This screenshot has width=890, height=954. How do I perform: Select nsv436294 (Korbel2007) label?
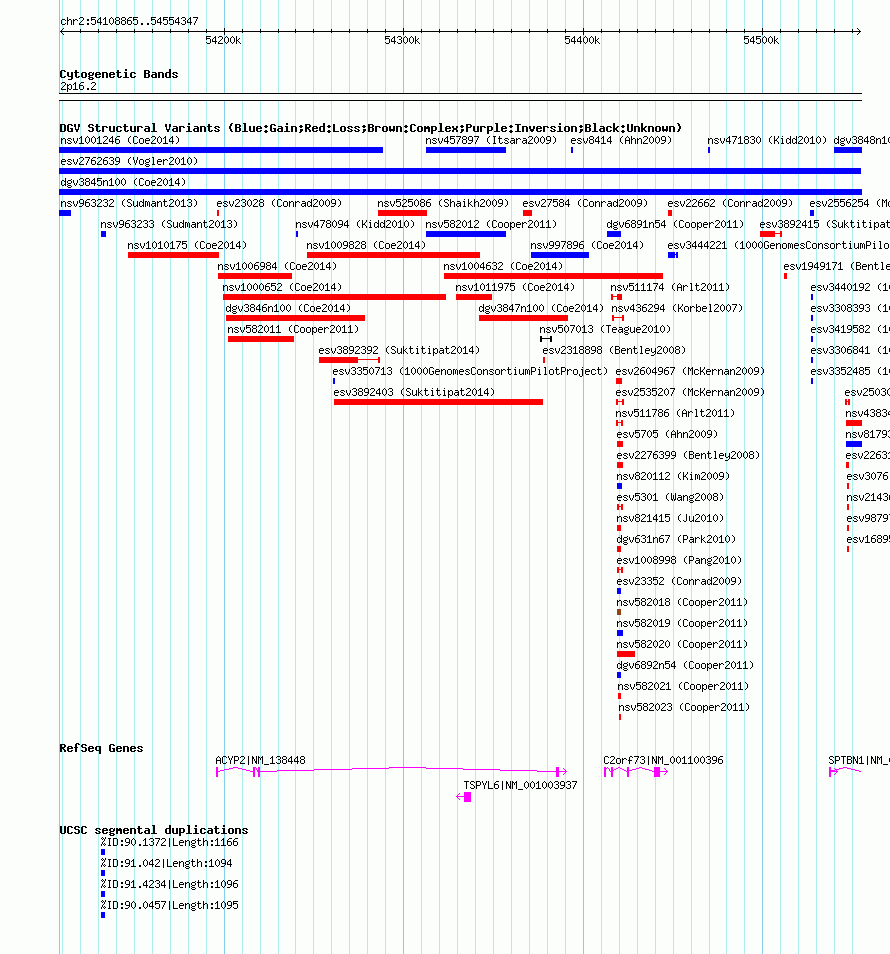pos(677,308)
